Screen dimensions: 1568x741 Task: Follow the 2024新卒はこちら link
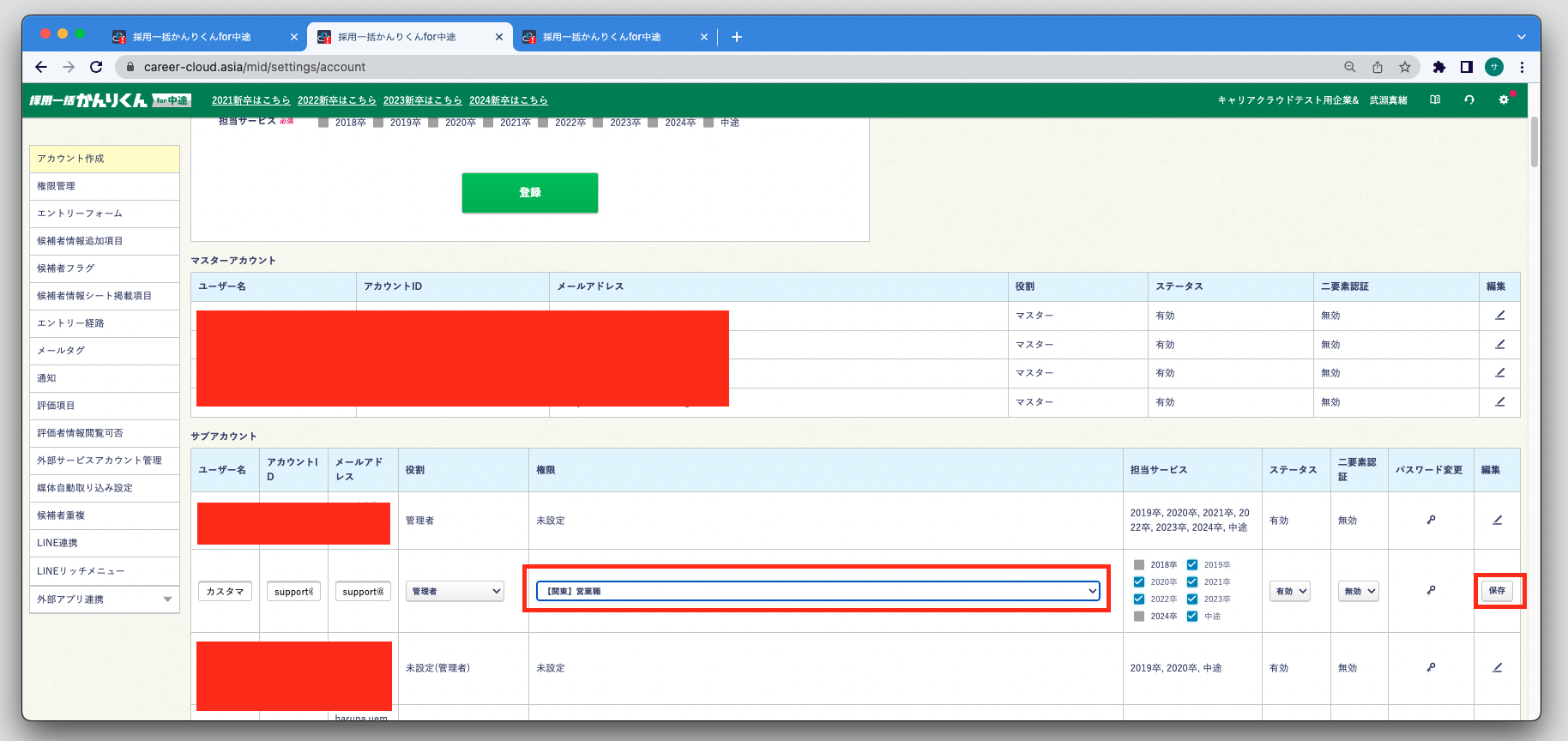[x=508, y=100]
